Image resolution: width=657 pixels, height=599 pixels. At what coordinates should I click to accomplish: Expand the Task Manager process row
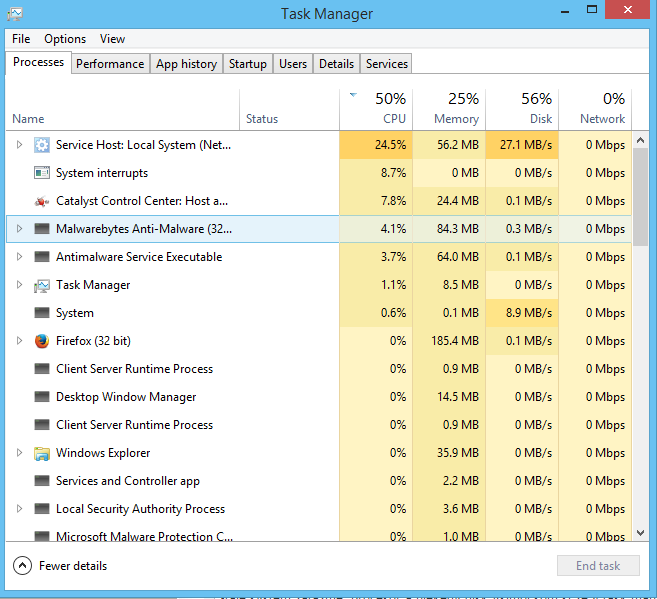[x=19, y=285]
